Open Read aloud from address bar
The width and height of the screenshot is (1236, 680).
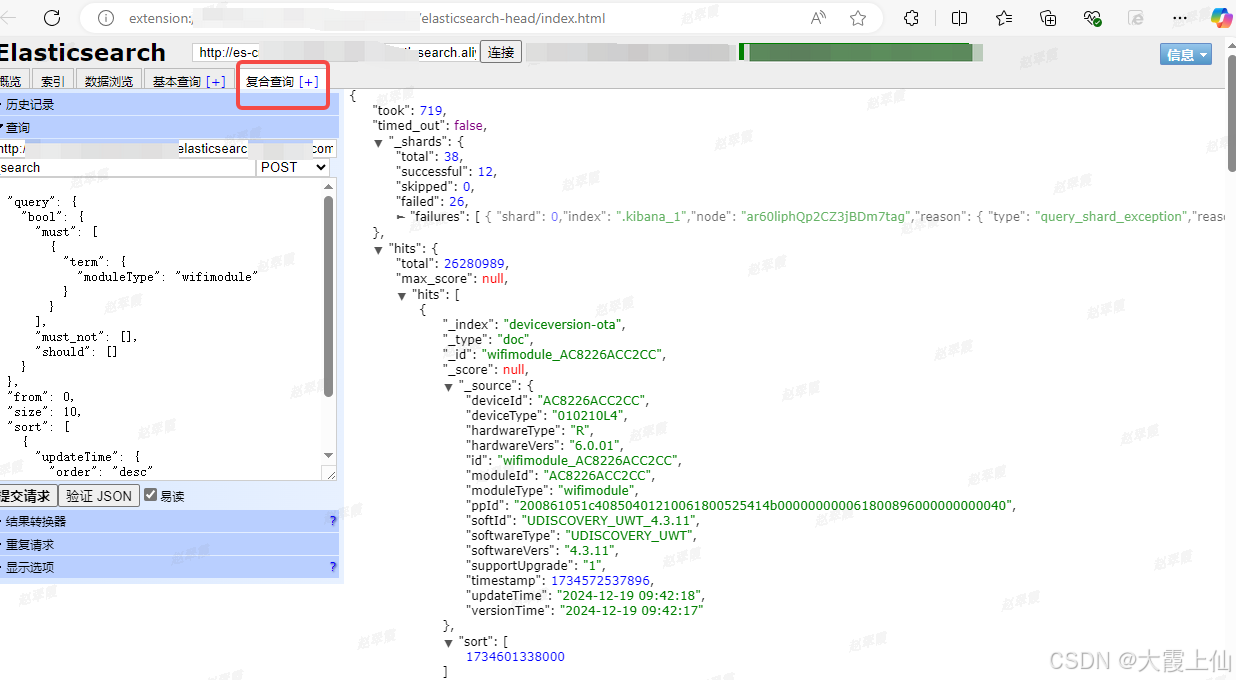(x=819, y=18)
